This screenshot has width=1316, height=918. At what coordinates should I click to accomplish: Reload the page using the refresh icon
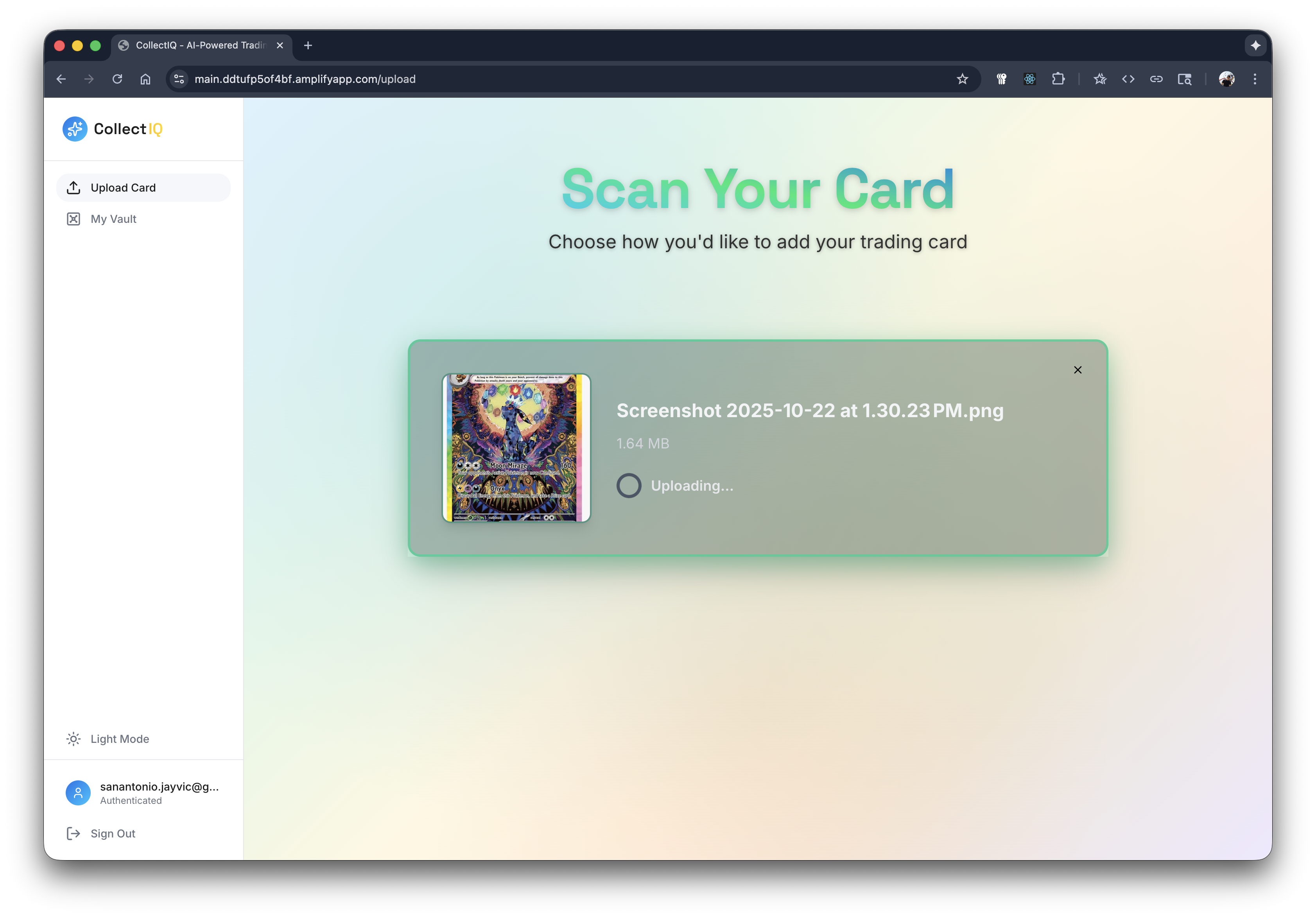pos(118,79)
